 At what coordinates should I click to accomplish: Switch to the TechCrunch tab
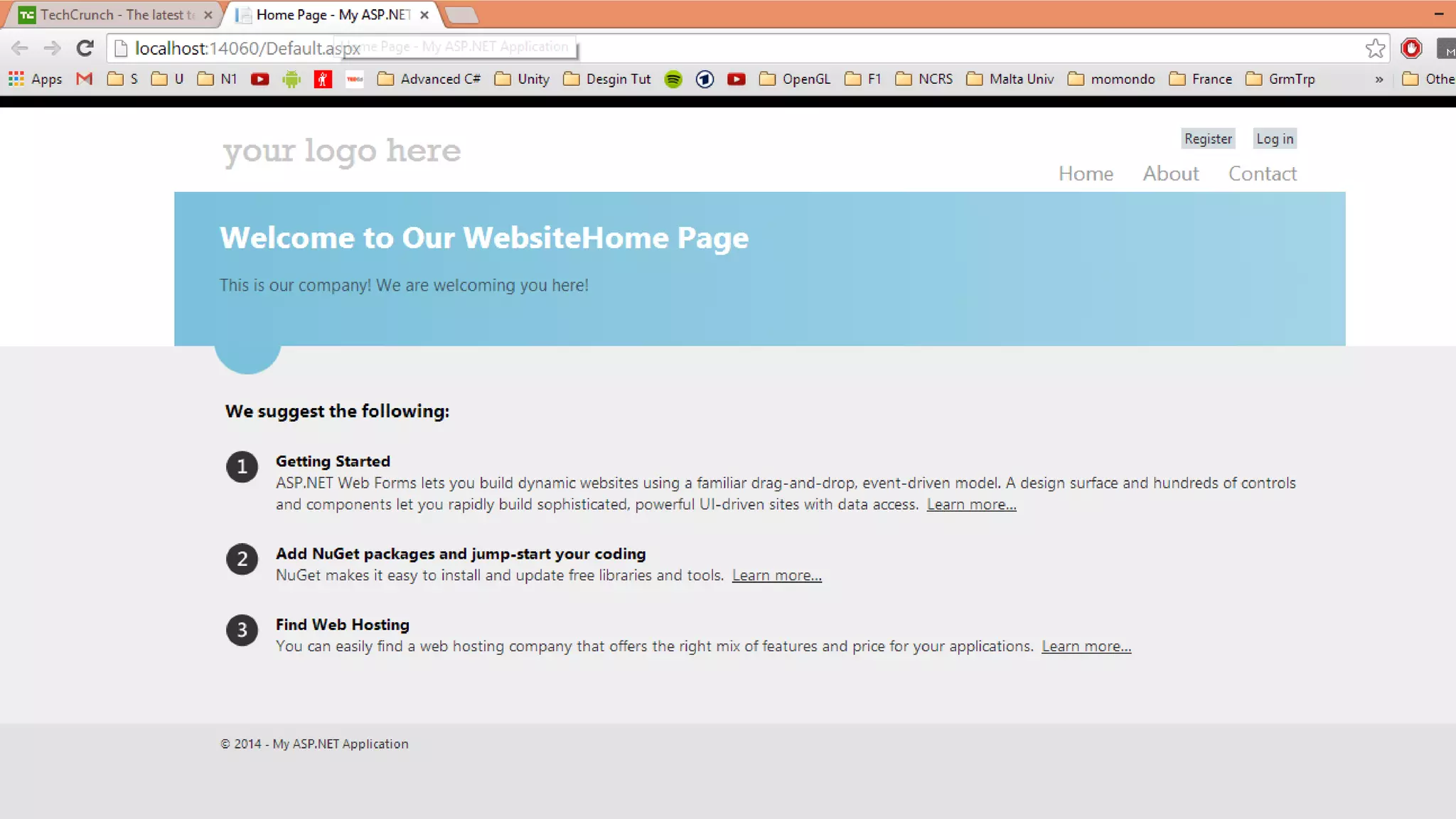[114, 15]
